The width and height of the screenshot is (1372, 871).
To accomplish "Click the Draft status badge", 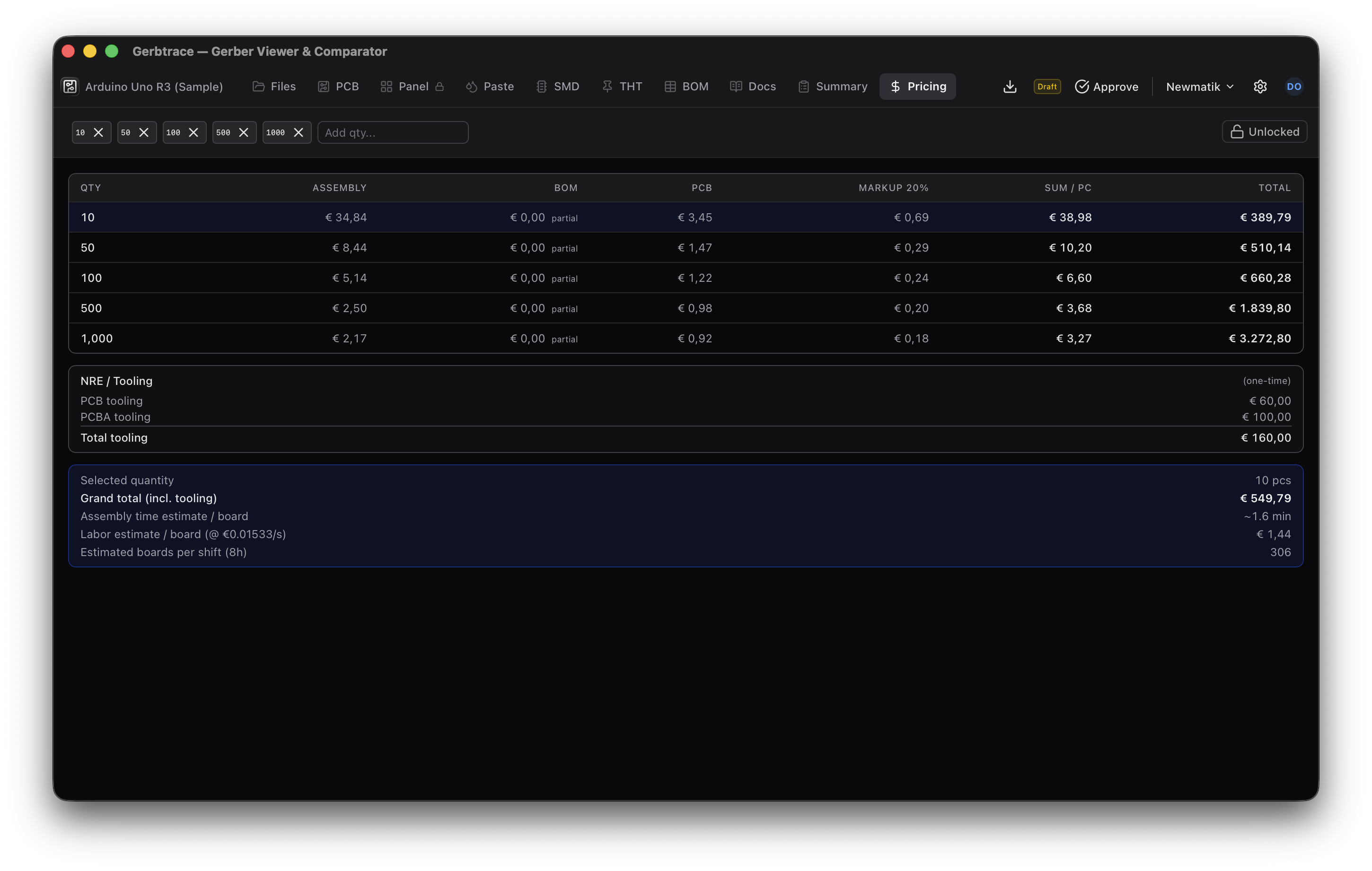I will click(1047, 87).
